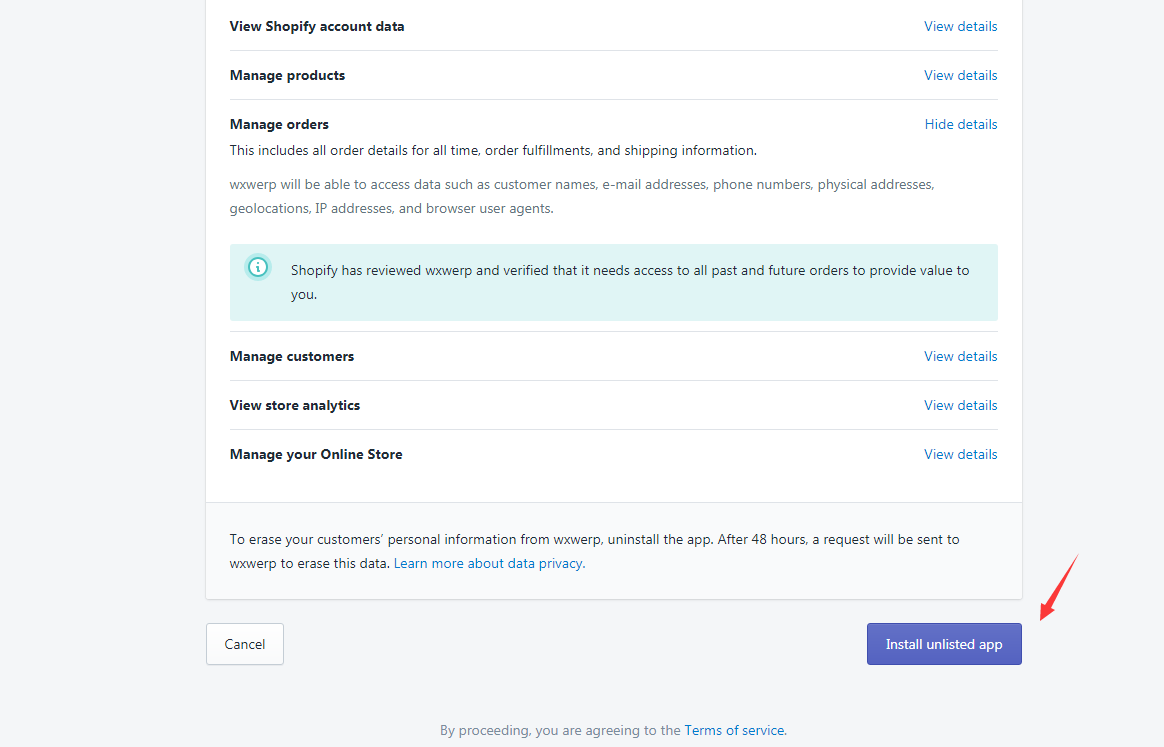Click the Shopify has reviewed wxwerp notice text

click(630, 282)
